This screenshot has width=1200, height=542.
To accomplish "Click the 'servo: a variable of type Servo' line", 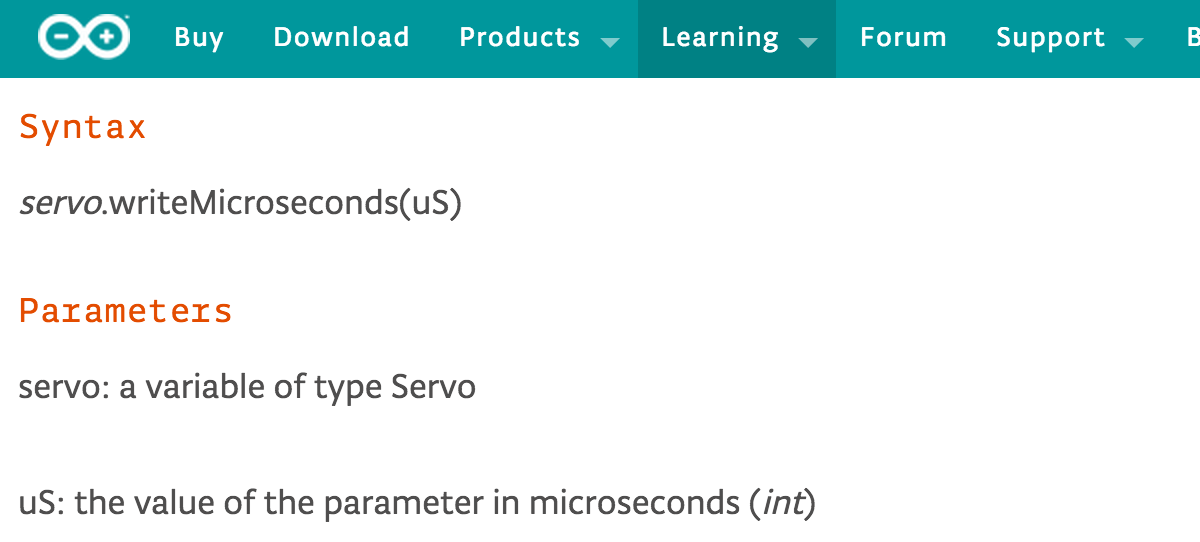I will click(247, 387).
